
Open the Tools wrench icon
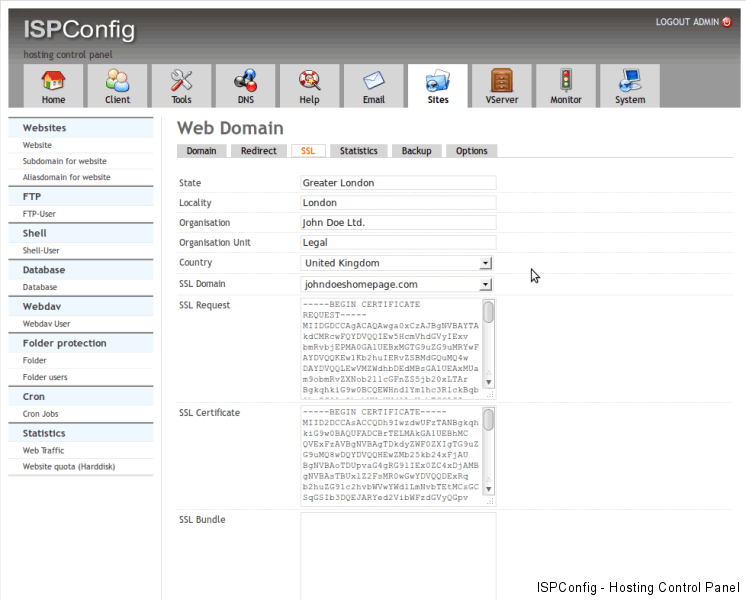coord(181,81)
